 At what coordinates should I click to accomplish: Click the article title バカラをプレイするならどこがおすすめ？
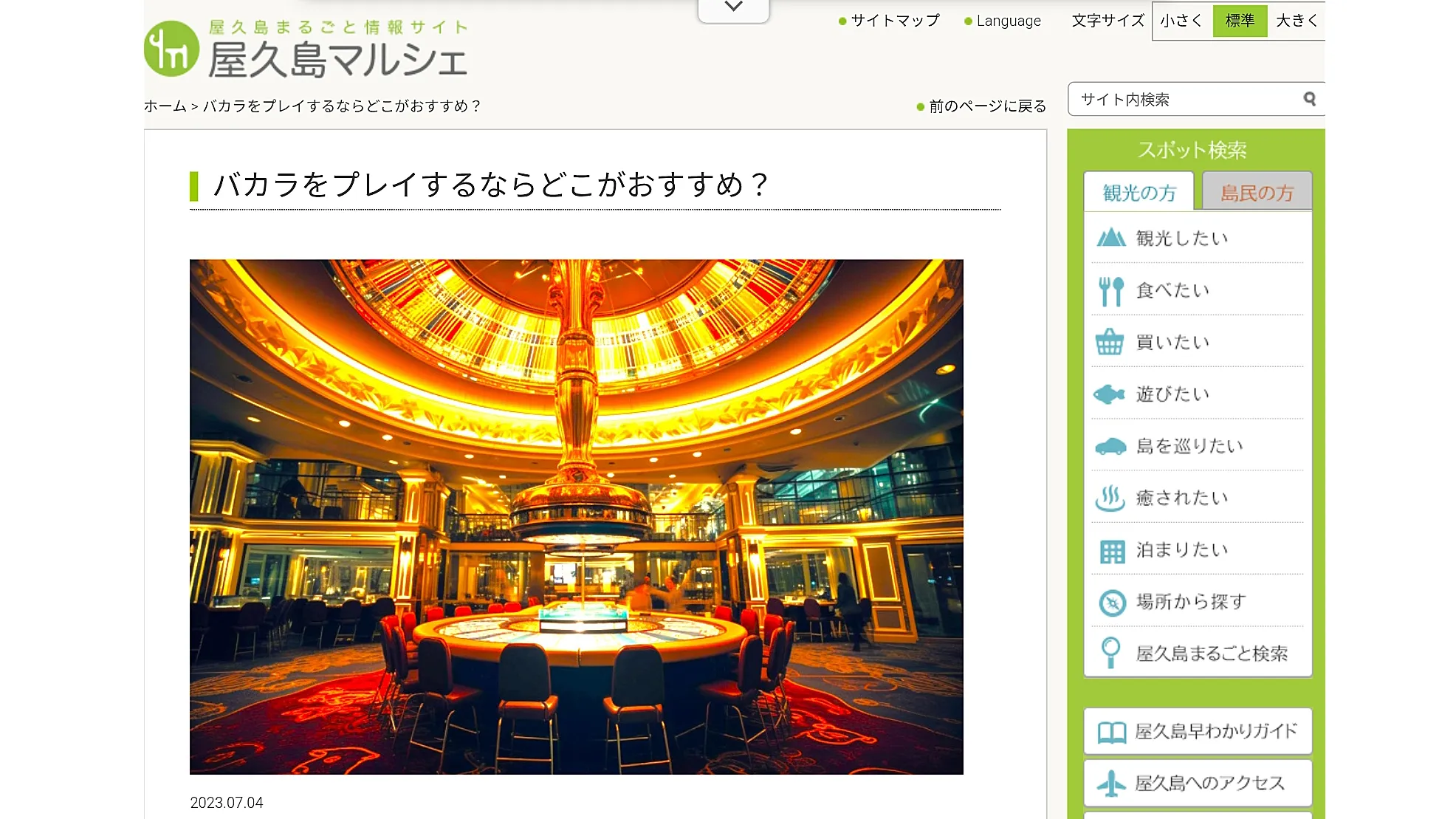(491, 185)
